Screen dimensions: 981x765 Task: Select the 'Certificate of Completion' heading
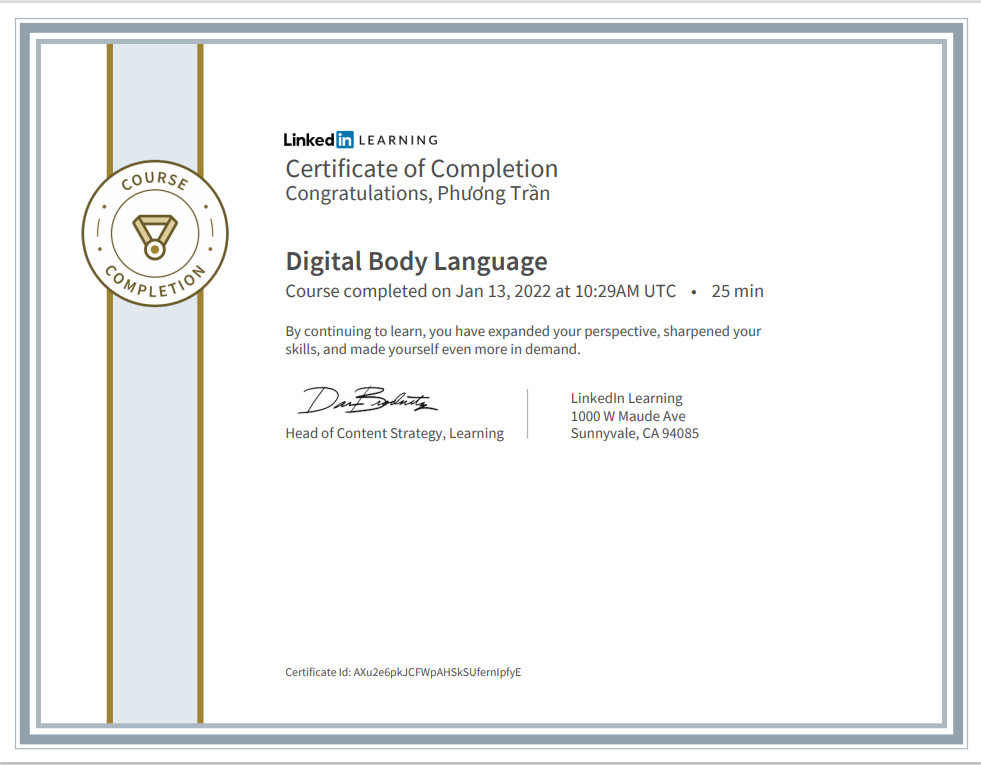pyautogui.click(x=421, y=169)
